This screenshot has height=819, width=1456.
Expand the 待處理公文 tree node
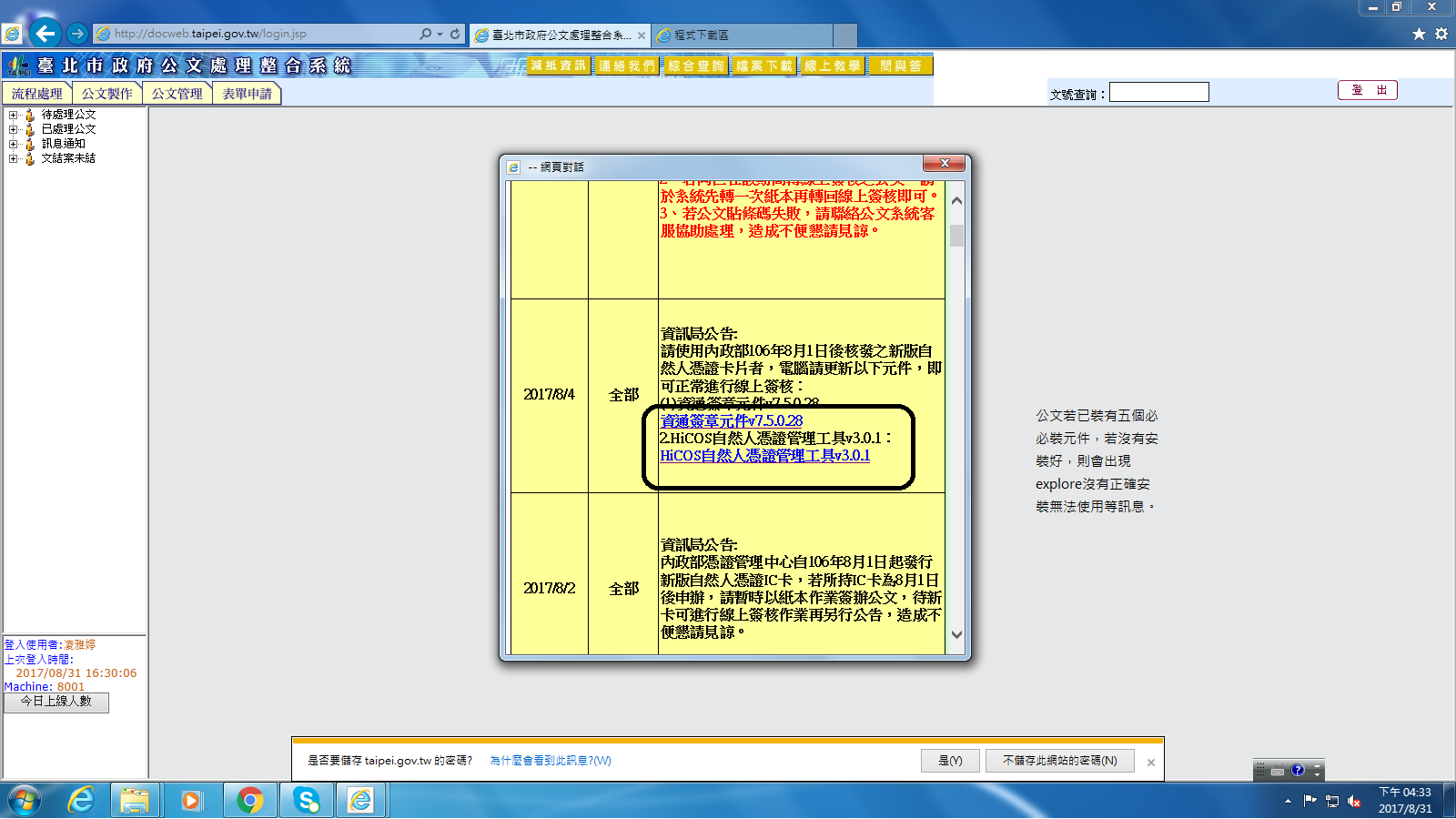13,115
